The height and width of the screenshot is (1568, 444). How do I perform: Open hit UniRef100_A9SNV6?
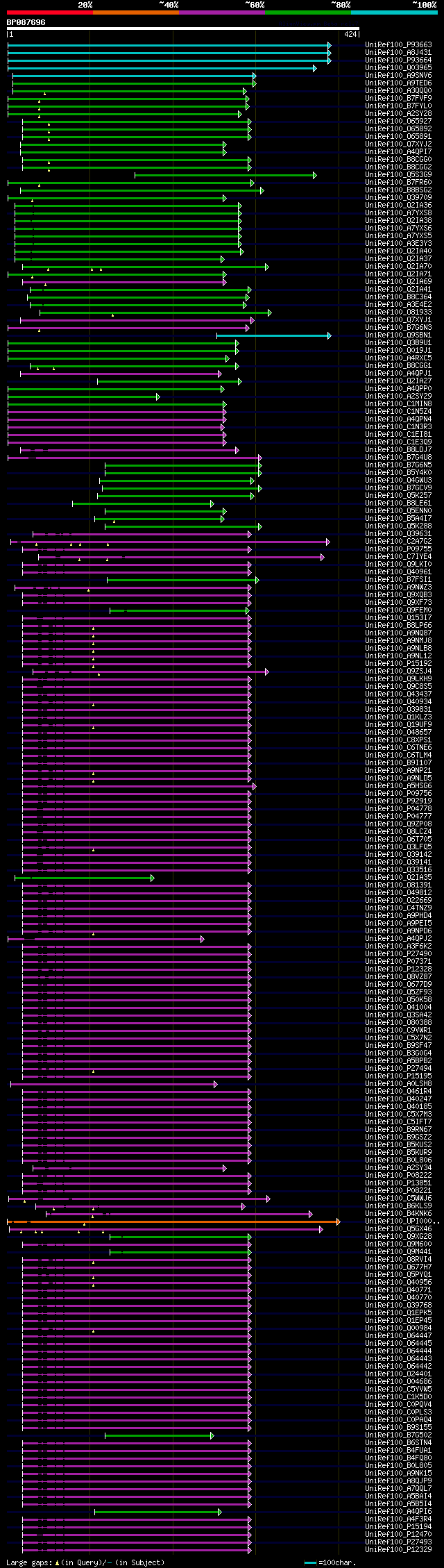(398, 76)
